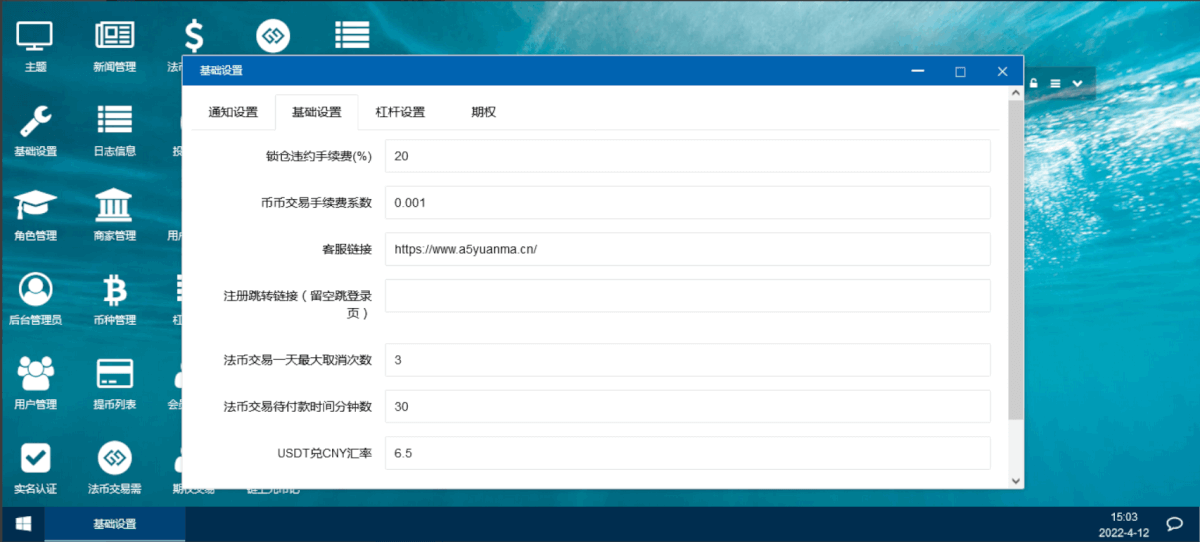Click 锁仓违约手续费(%) input with 20

coord(687,156)
